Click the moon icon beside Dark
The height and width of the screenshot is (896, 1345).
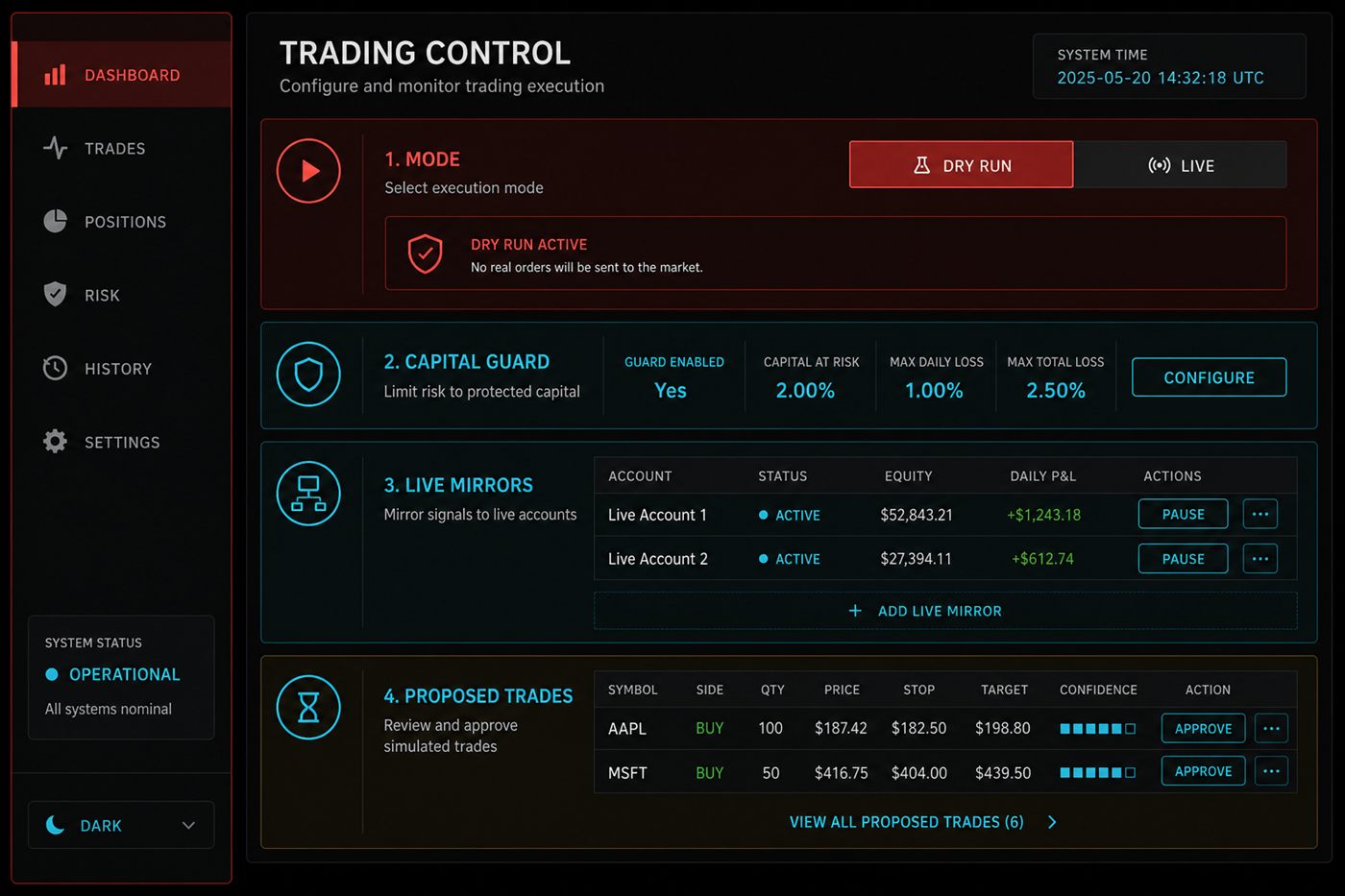pos(56,825)
